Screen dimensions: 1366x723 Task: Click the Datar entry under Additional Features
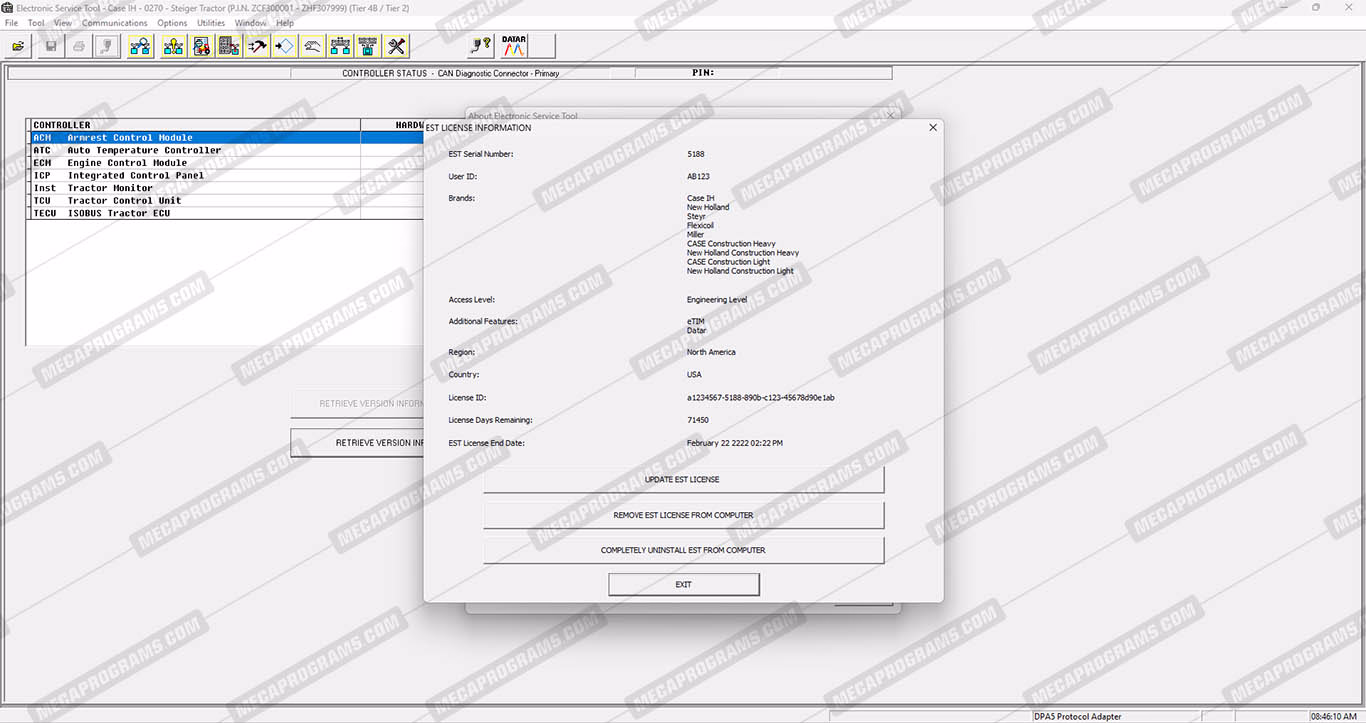click(697, 330)
